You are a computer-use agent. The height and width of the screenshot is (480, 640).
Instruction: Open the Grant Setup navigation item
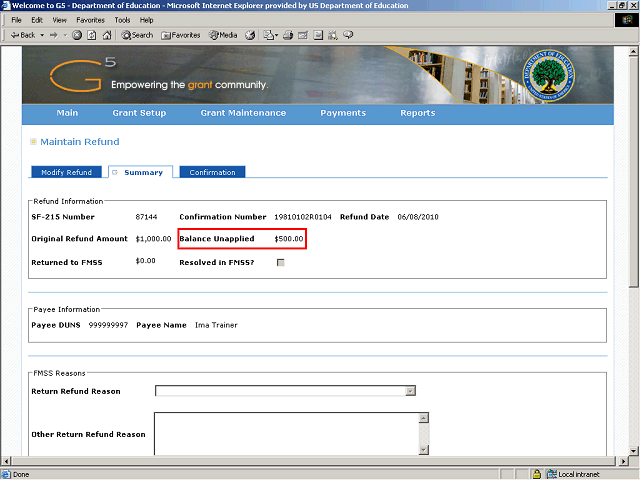coord(139,113)
